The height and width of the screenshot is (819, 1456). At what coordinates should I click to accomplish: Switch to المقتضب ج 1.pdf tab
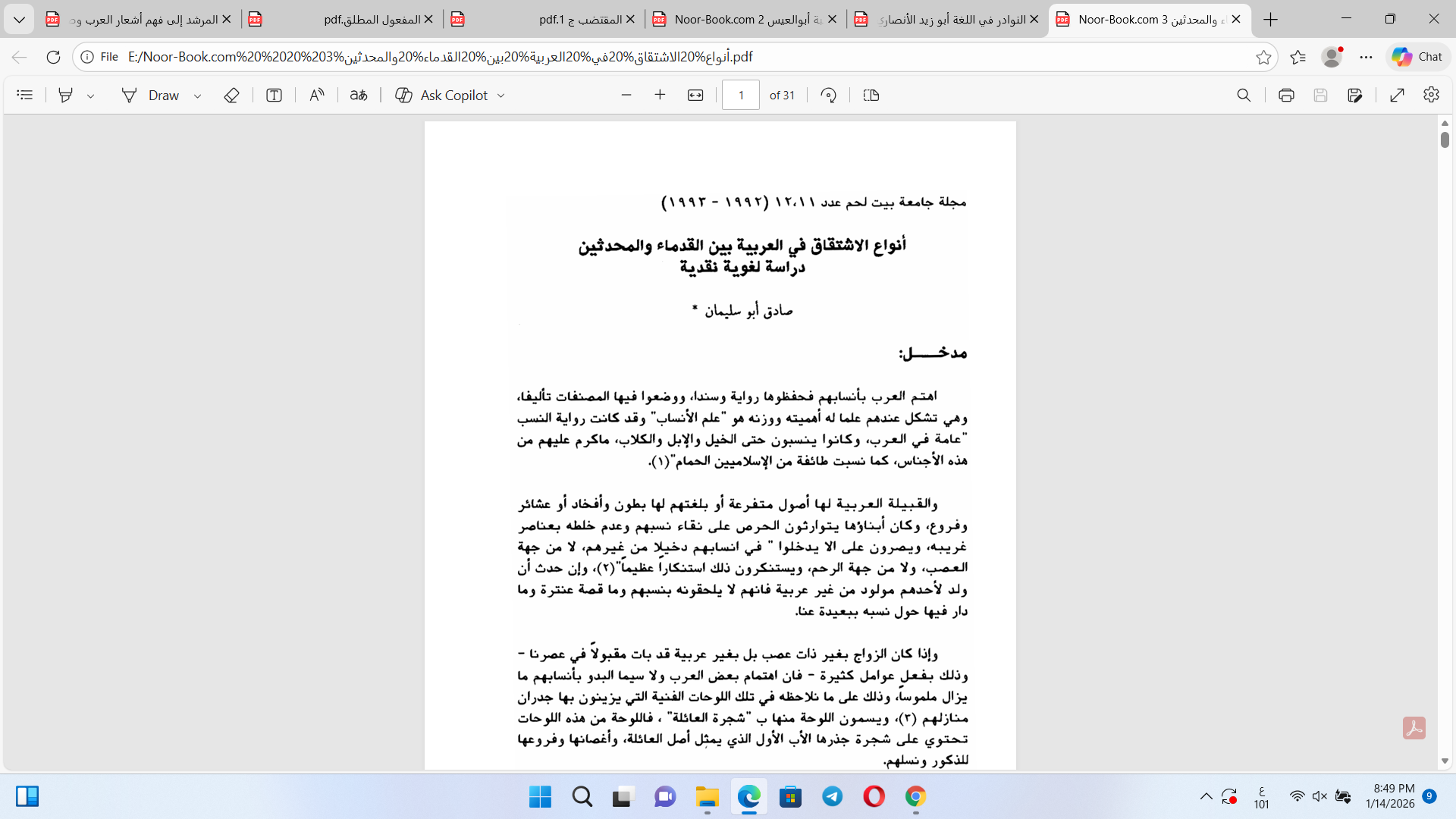pyautogui.click(x=543, y=20)
